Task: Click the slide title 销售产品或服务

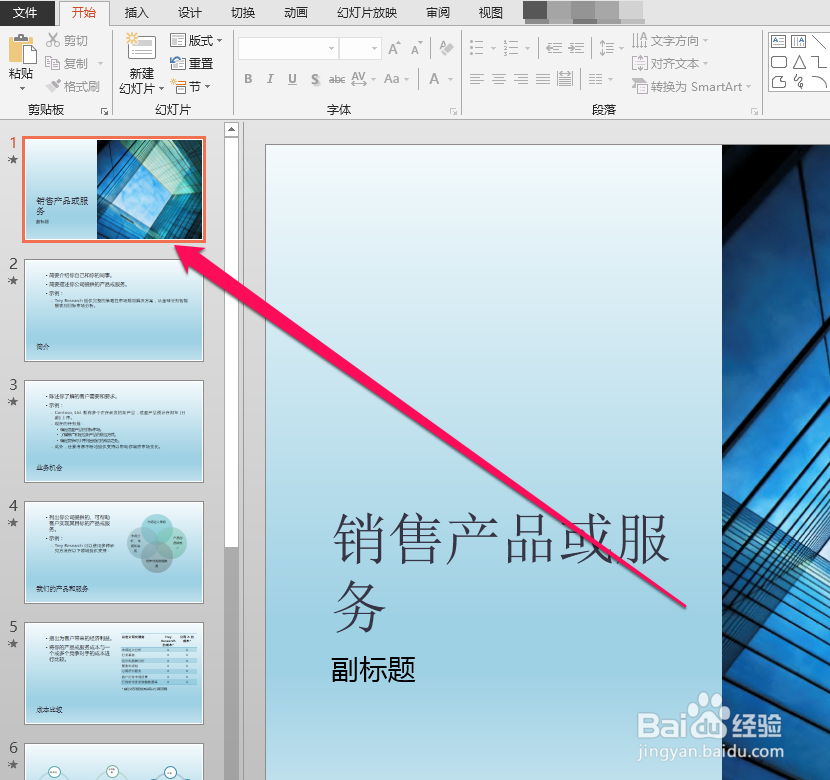Action: click(500, 573)
